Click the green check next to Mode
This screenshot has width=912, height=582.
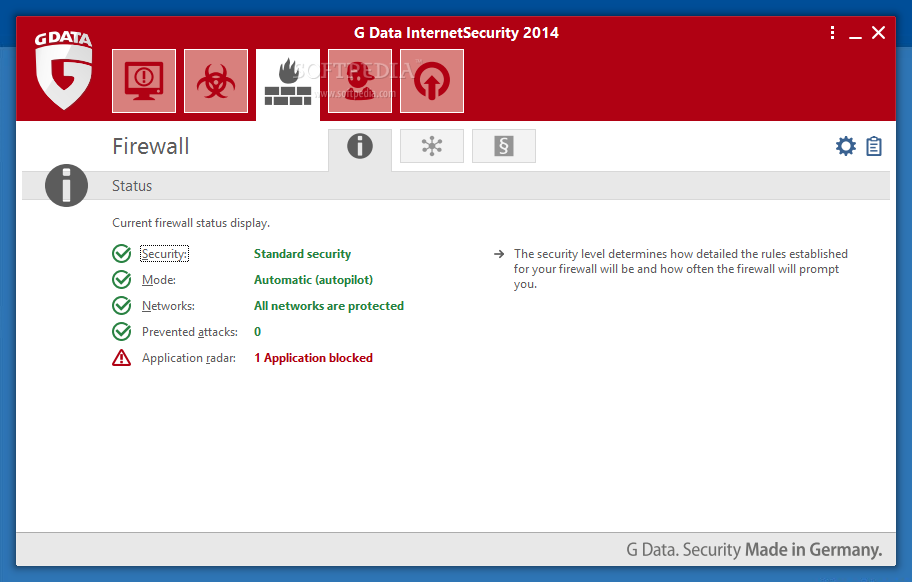(122, 280)
